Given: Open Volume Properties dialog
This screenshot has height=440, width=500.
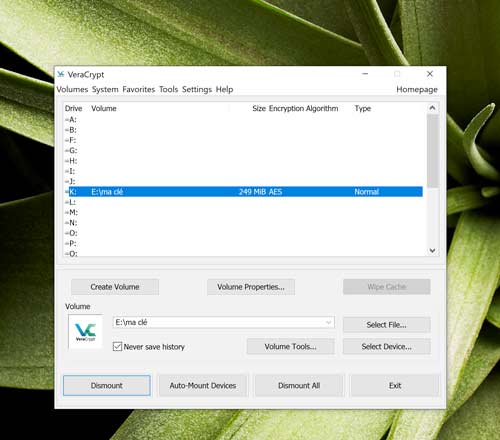Looking at the screenshot, I should [x=251, y=287].
